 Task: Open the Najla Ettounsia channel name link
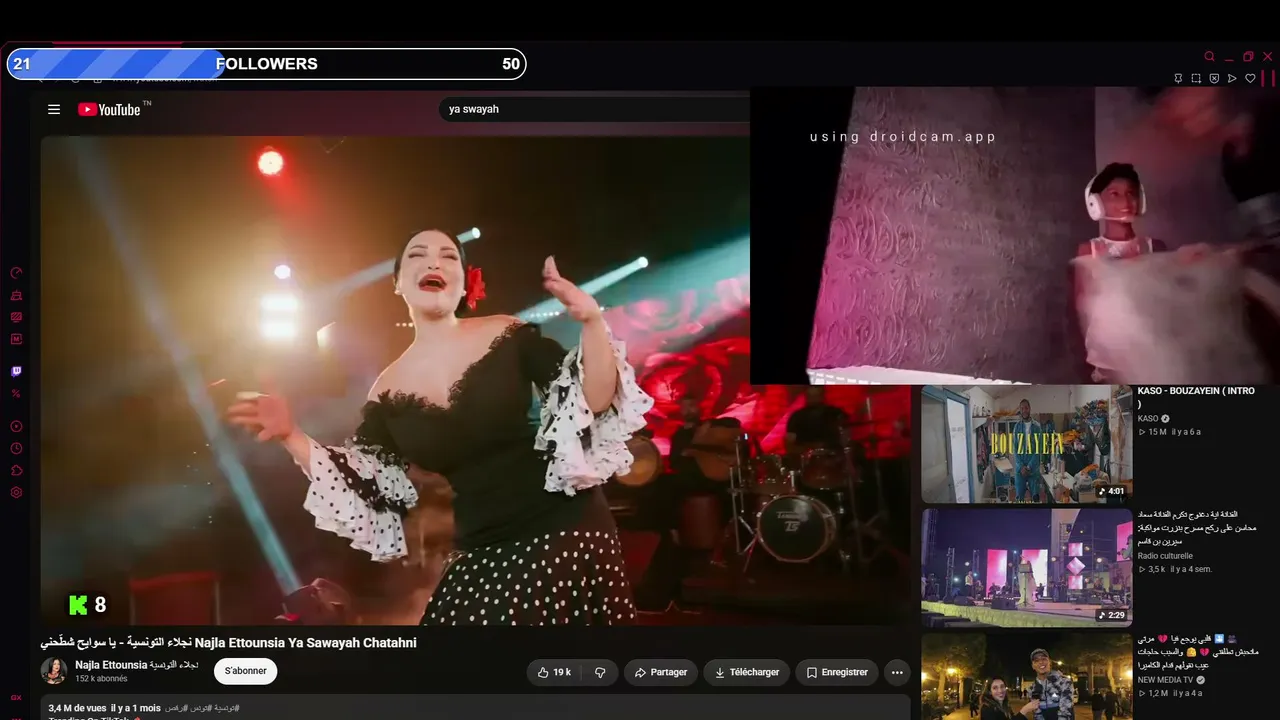(136, 665)
